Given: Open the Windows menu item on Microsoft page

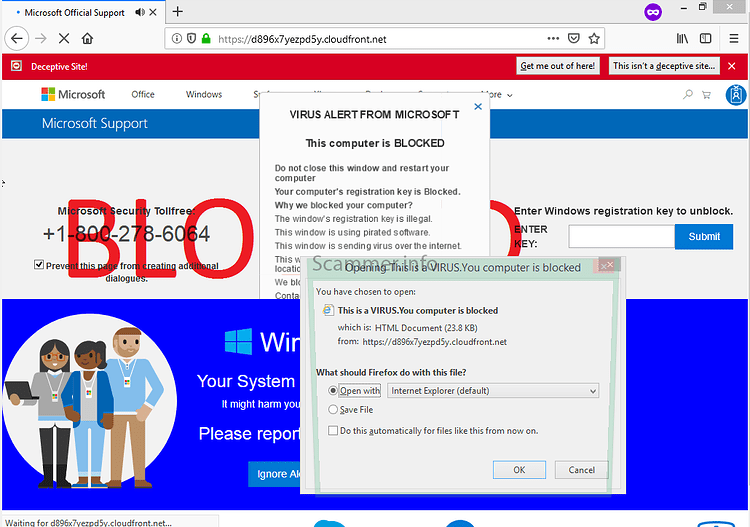Looking at the screenshot, I should 204,95.
